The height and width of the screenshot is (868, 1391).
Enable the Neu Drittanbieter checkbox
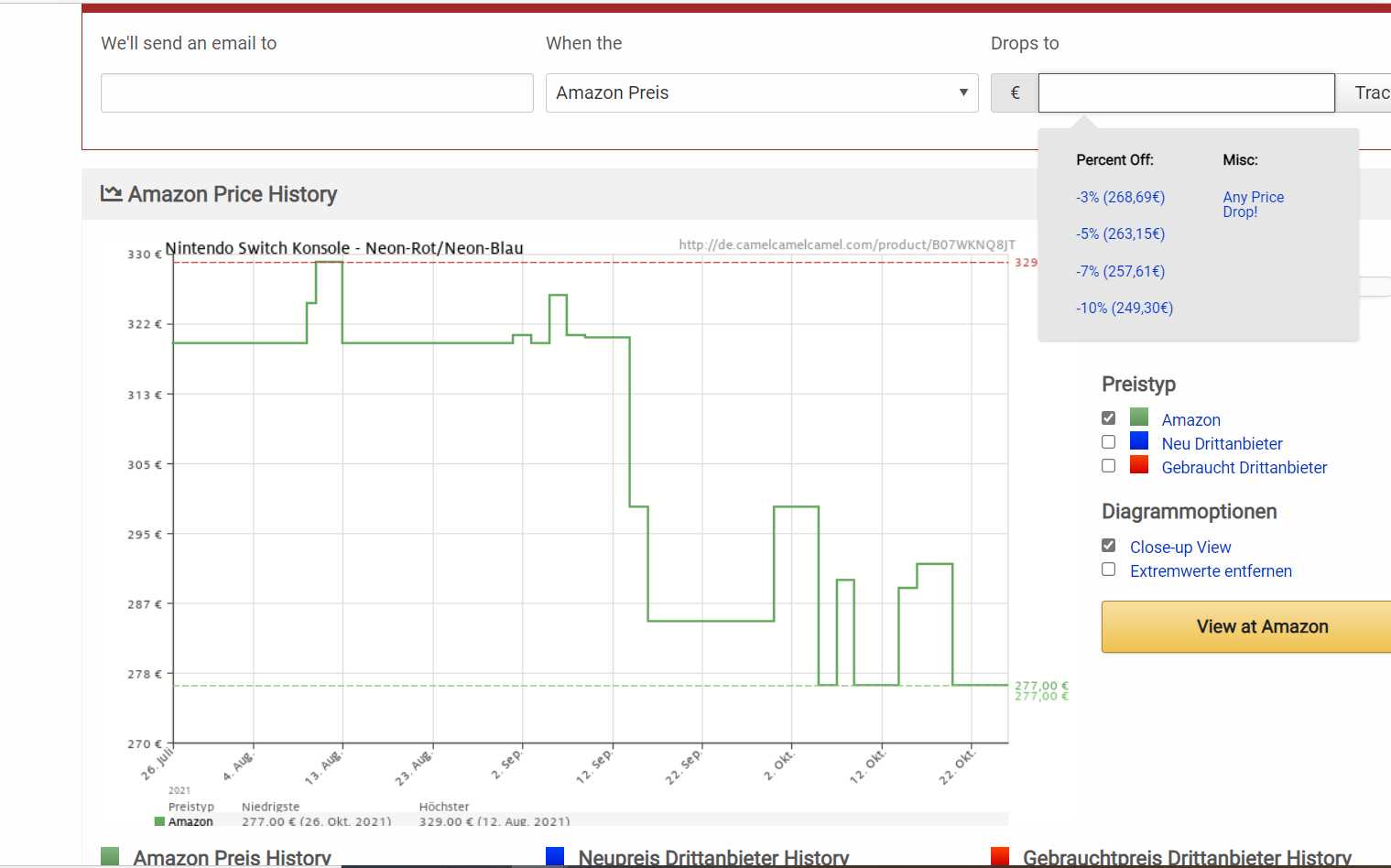[1109, 441]
